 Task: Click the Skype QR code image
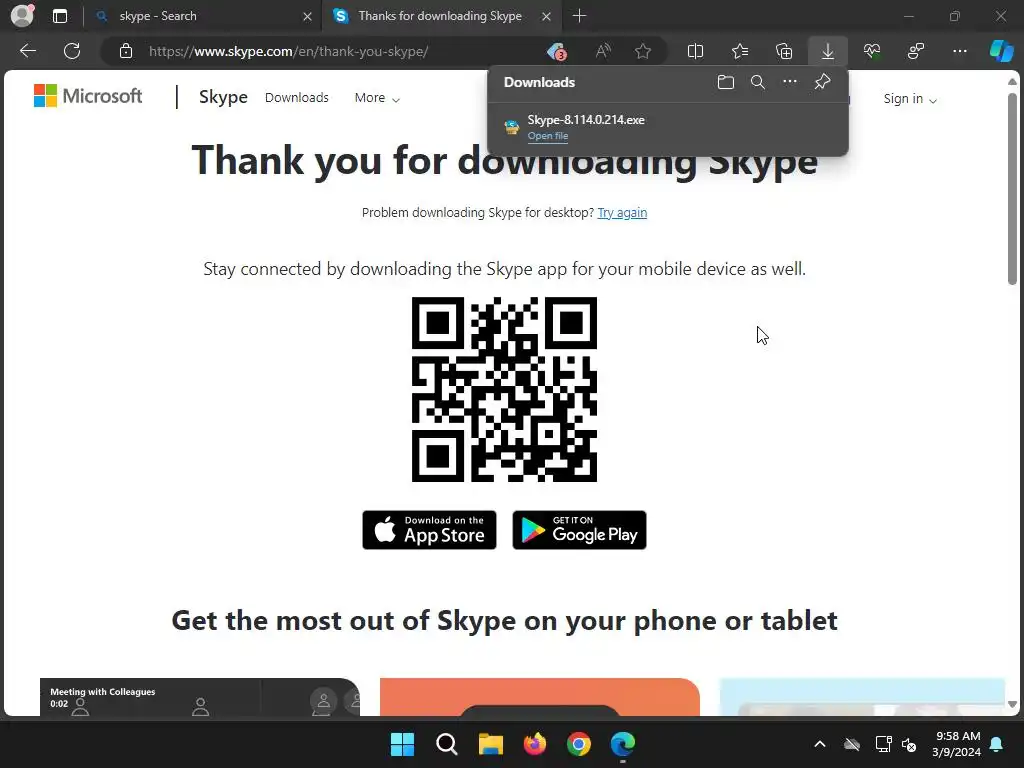click(x=504, y=389)
